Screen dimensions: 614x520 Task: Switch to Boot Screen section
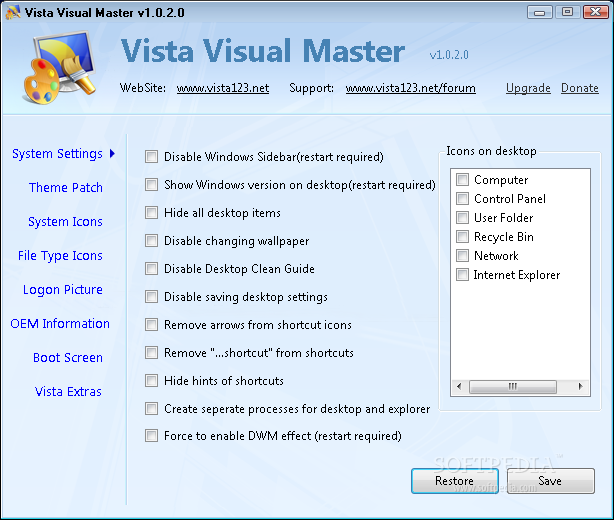pos(68,358)
